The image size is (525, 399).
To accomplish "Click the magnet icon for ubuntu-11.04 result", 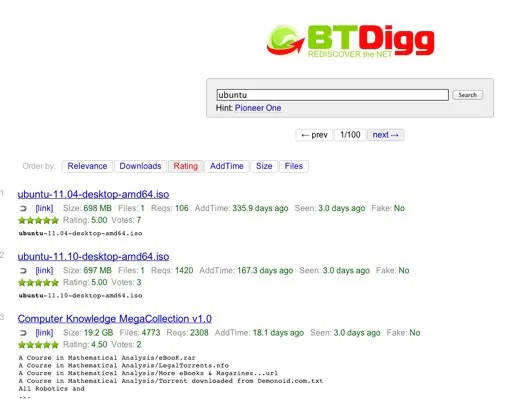I will coord(23,209).
